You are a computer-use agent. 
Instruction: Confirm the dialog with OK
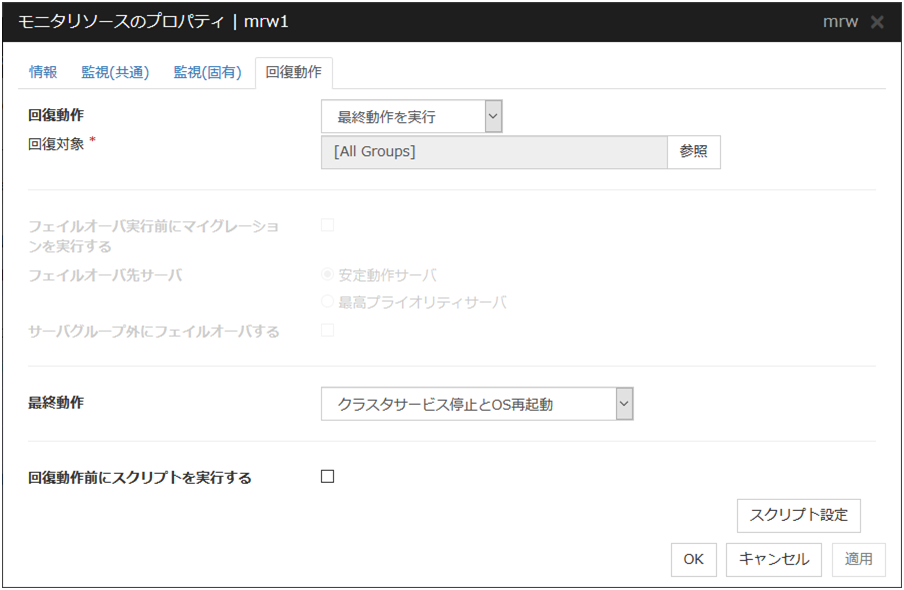tap(693, 560)
